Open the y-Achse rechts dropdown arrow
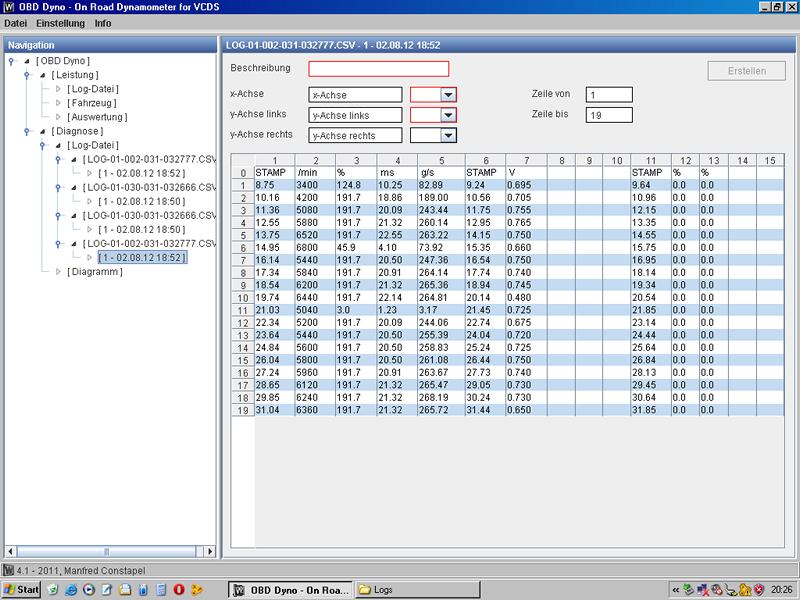This screenshot has height=600, width=800. click(448, 135)
